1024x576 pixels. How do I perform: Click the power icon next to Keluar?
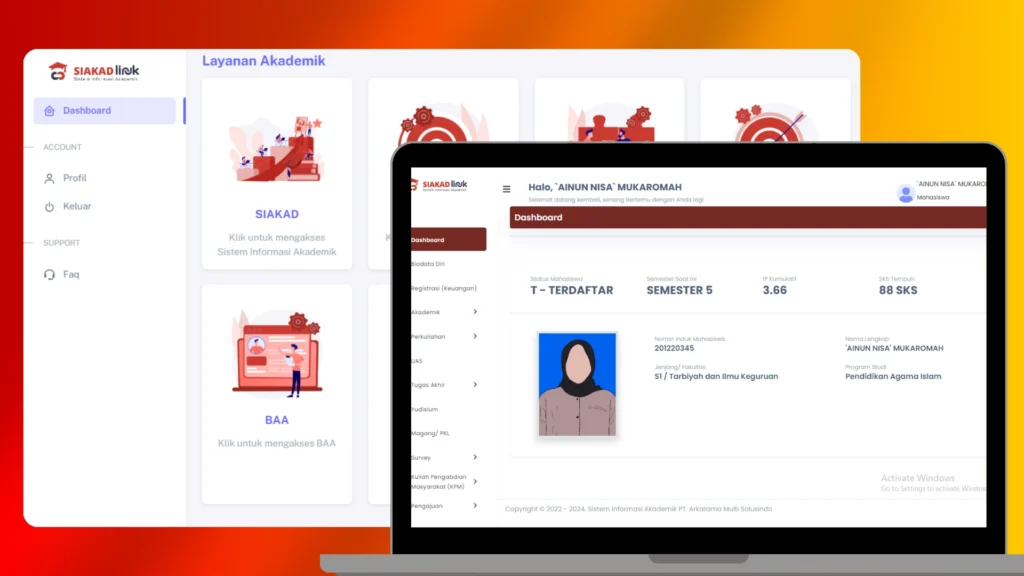click(x=50, y=206)
